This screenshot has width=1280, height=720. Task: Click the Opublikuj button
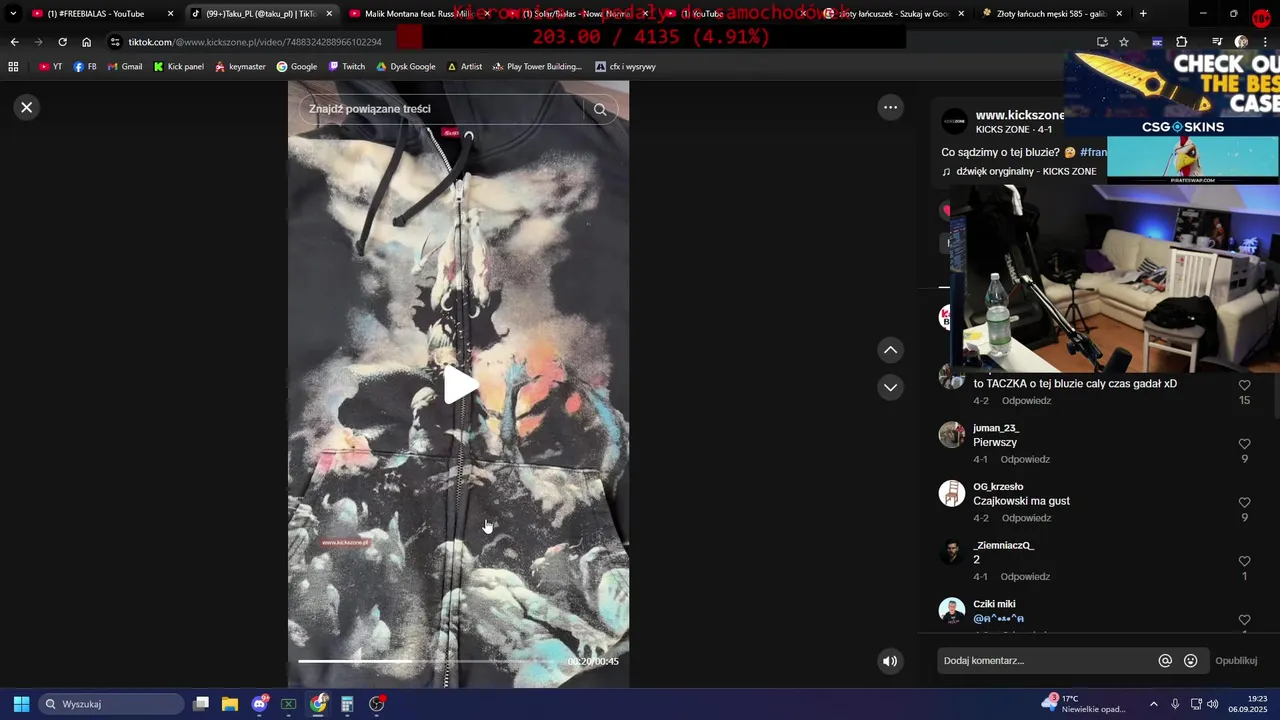pos(1236,661)
